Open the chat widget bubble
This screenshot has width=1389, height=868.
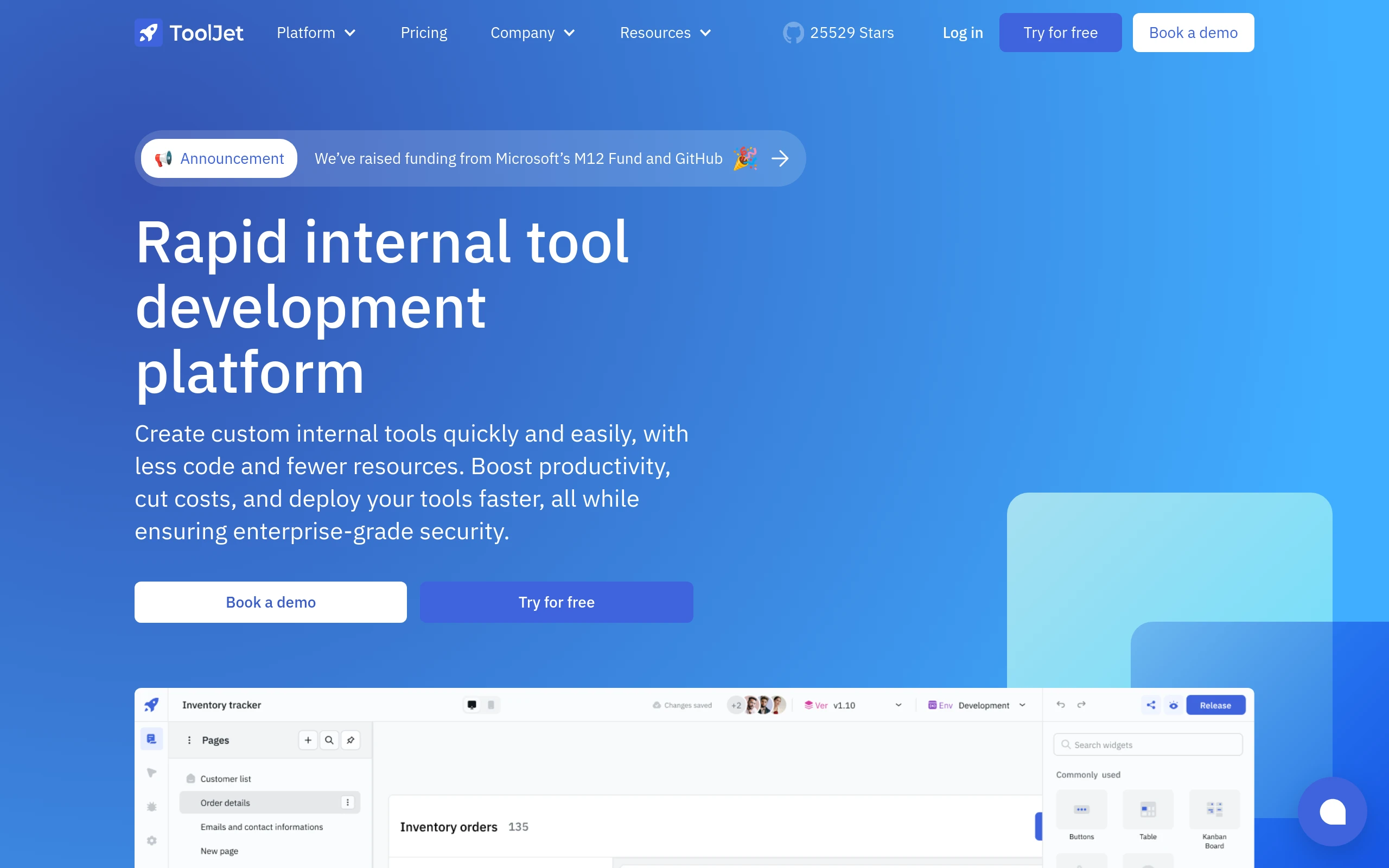1332,811
